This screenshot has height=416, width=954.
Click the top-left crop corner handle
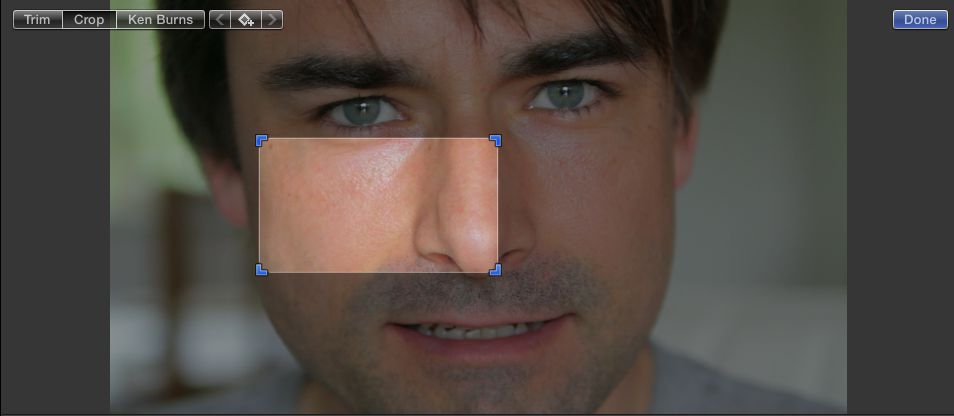tap(261, 140)
